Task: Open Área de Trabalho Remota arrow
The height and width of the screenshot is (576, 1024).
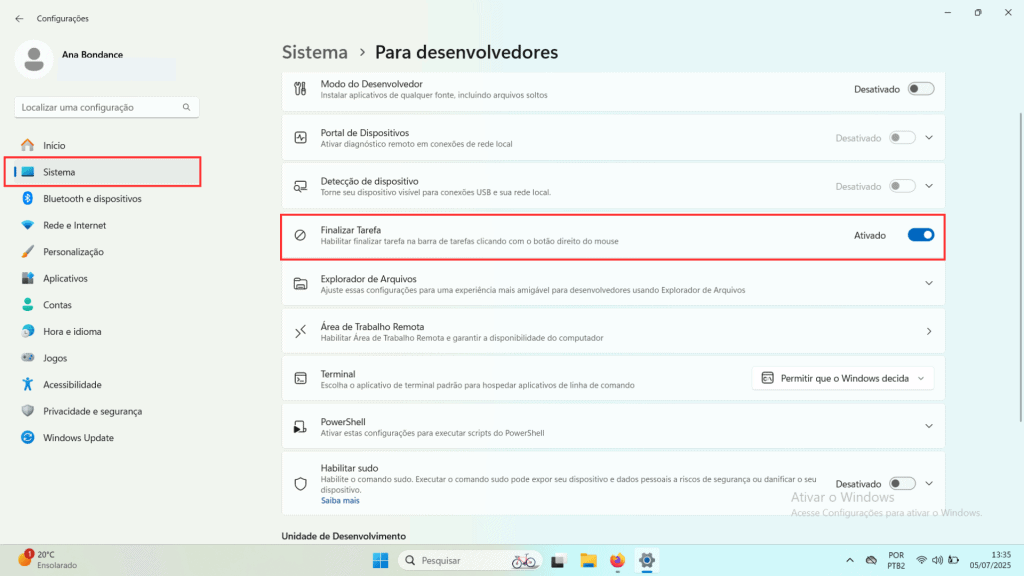Action: (929, 332)
